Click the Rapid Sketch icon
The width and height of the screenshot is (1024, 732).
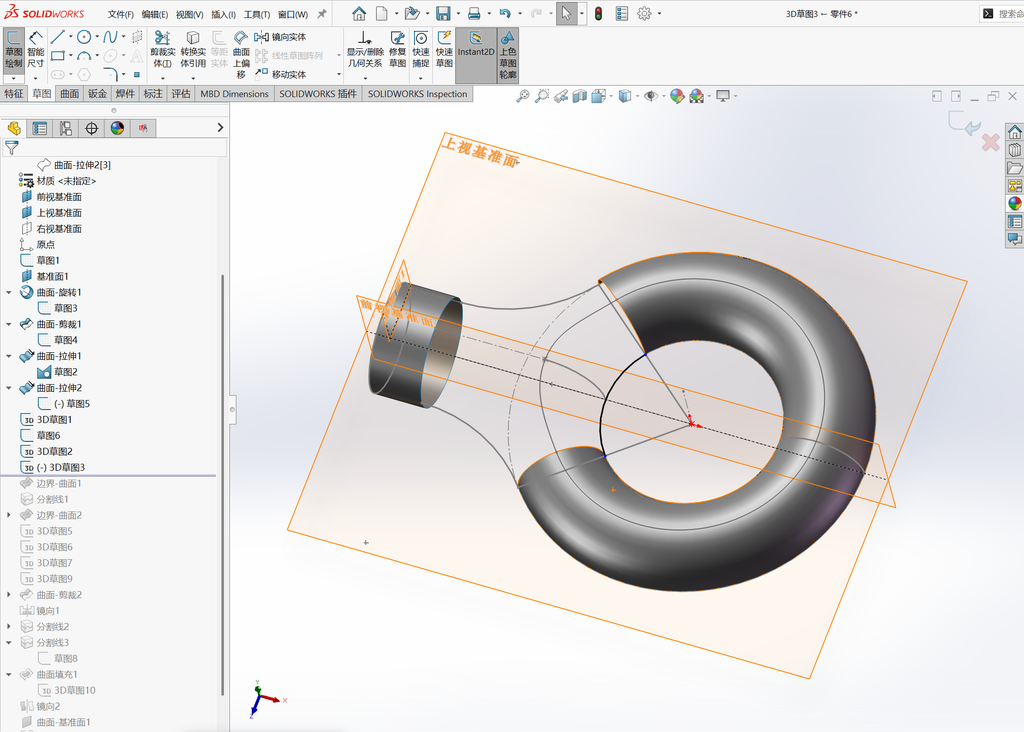(x=444, y=49)
